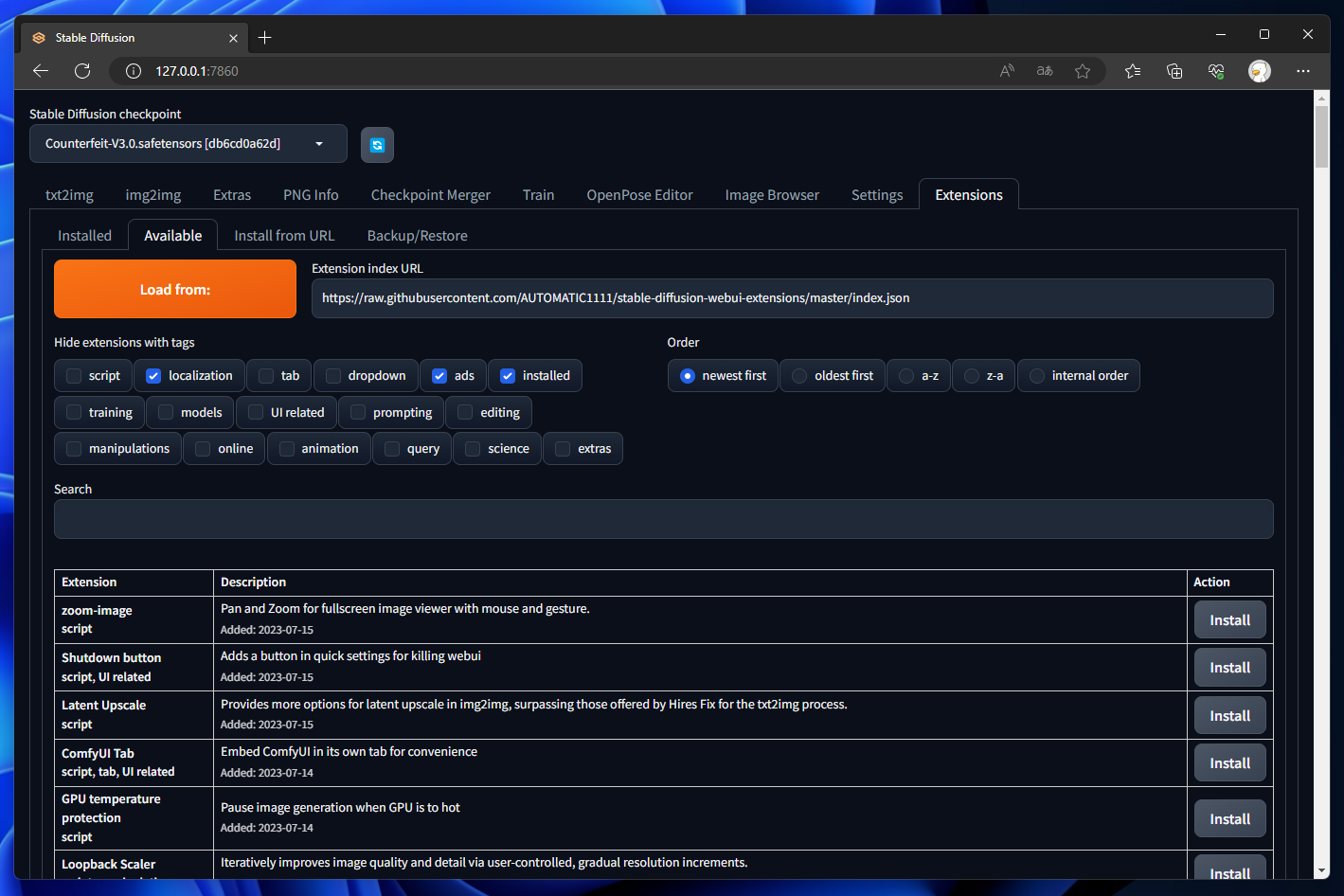Screen dimensions: 1344x896
Task: Click the page vertical scrollbar thumb
Action: pyautogui.click(x=1321, y=137)
